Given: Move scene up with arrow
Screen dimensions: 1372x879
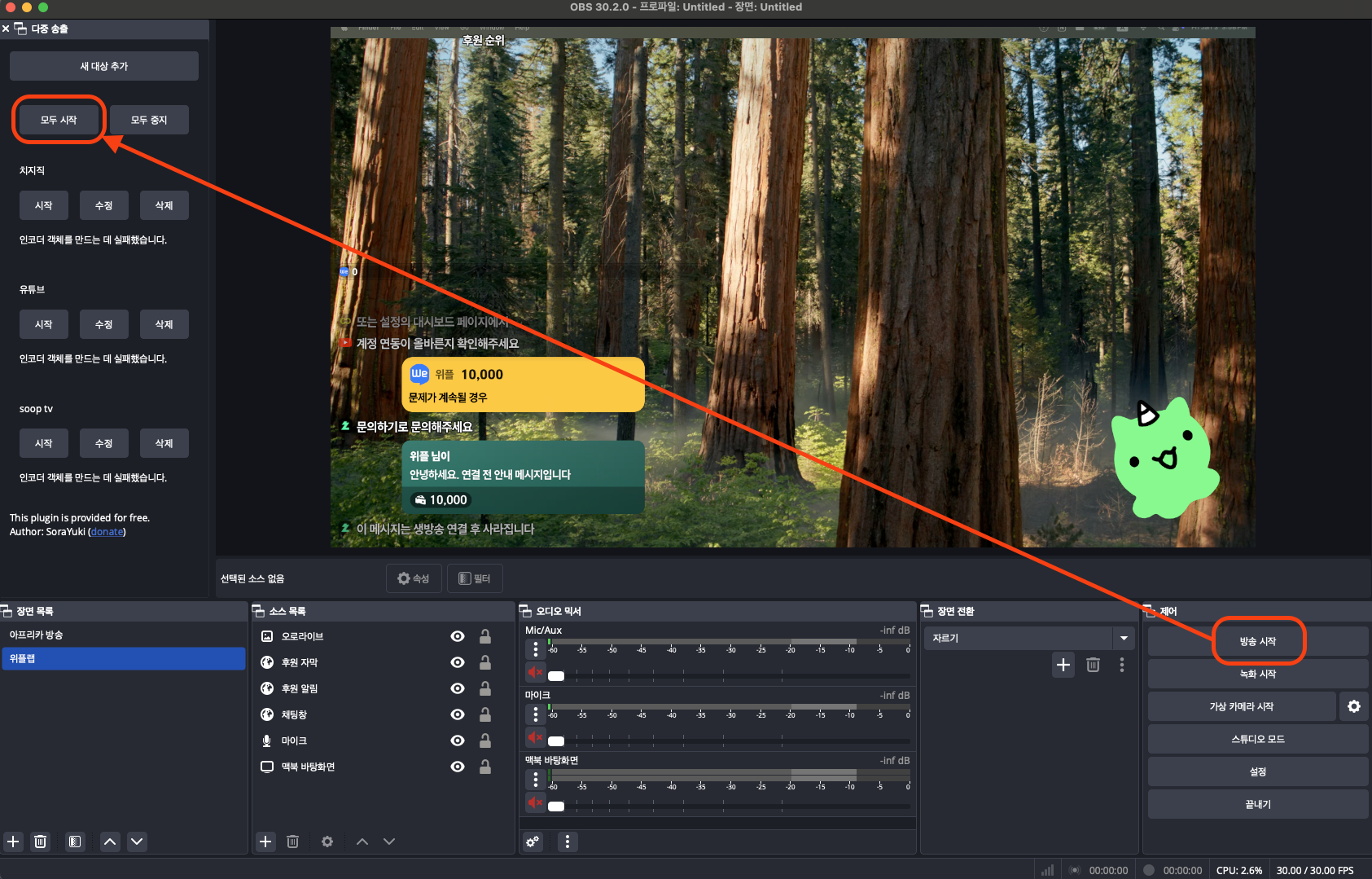Looking at the screenshot, I should tap(110, 842).
